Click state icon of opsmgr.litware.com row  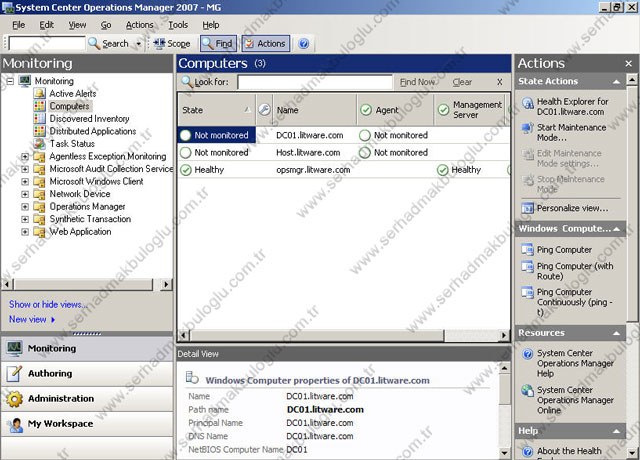186,170
